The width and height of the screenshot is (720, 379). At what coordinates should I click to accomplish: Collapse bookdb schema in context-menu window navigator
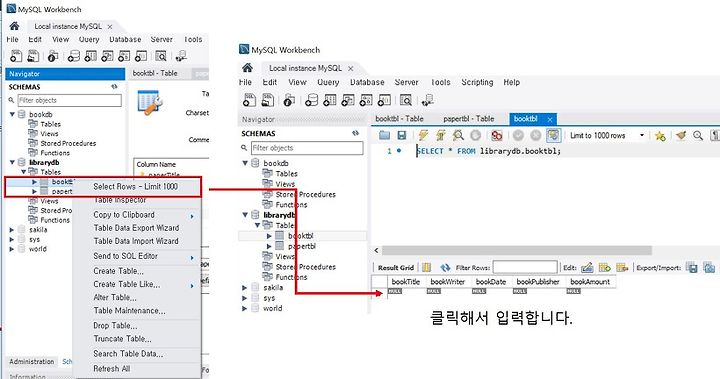click(x=12, y=114)
